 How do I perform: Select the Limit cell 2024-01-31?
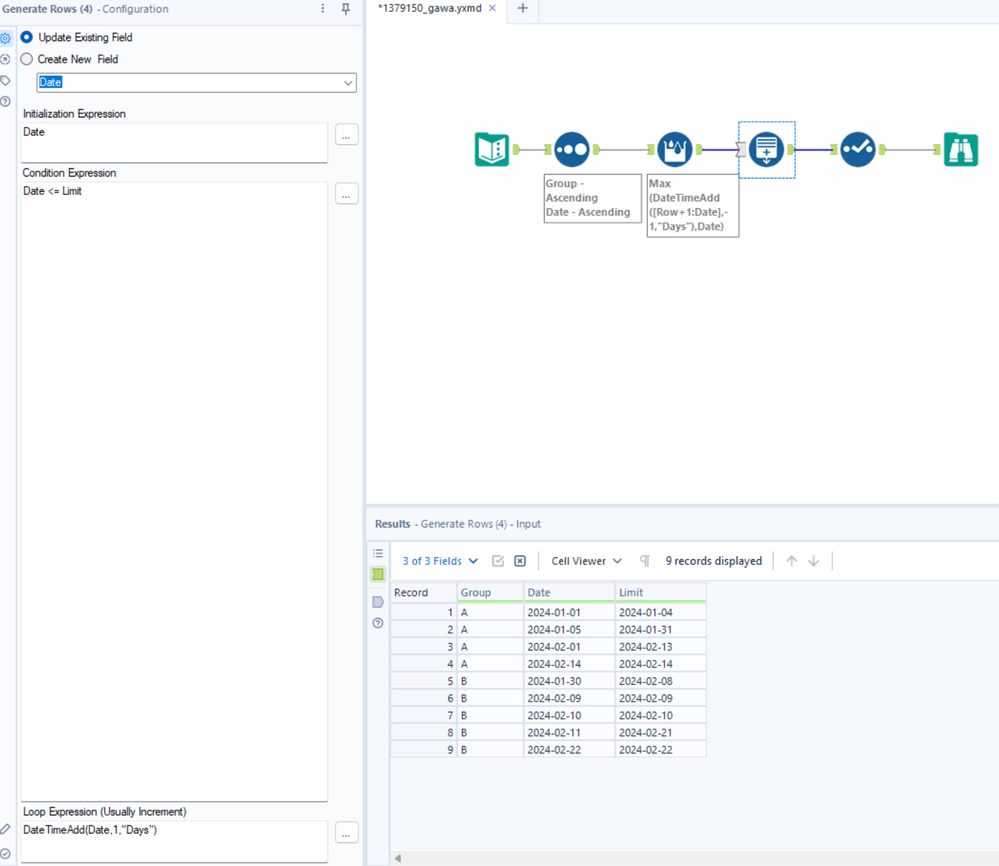click(661, 630)
